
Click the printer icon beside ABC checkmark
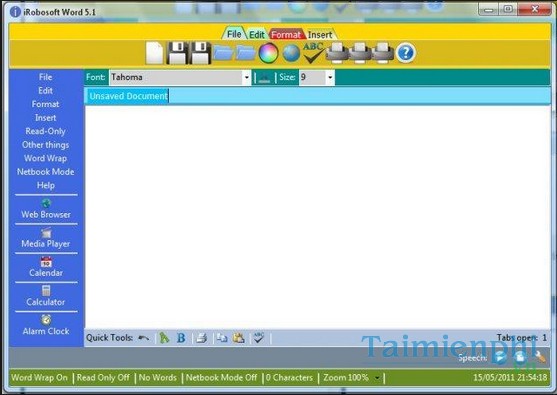(x=337, y=53)
